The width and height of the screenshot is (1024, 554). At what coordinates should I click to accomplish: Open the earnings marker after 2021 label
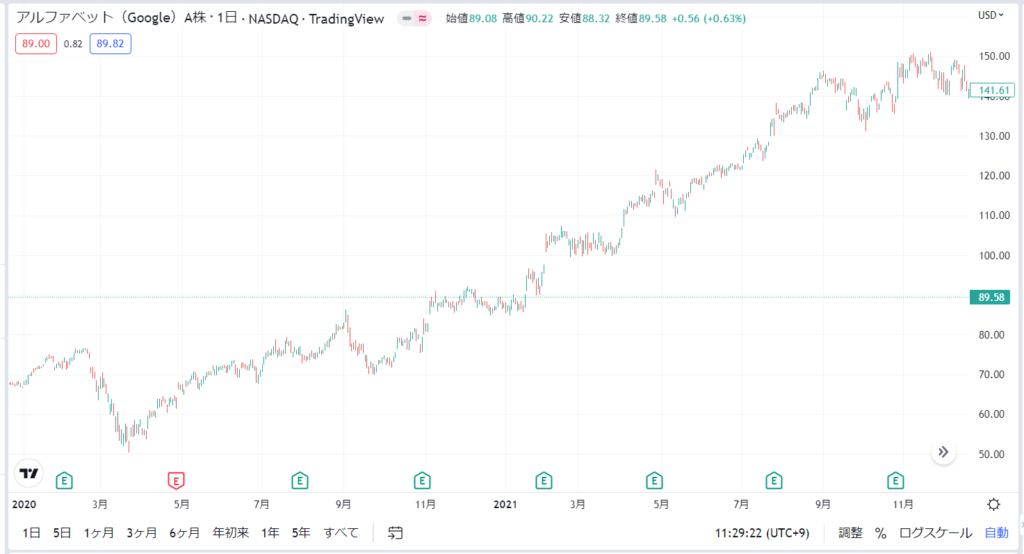coord(543,481)
